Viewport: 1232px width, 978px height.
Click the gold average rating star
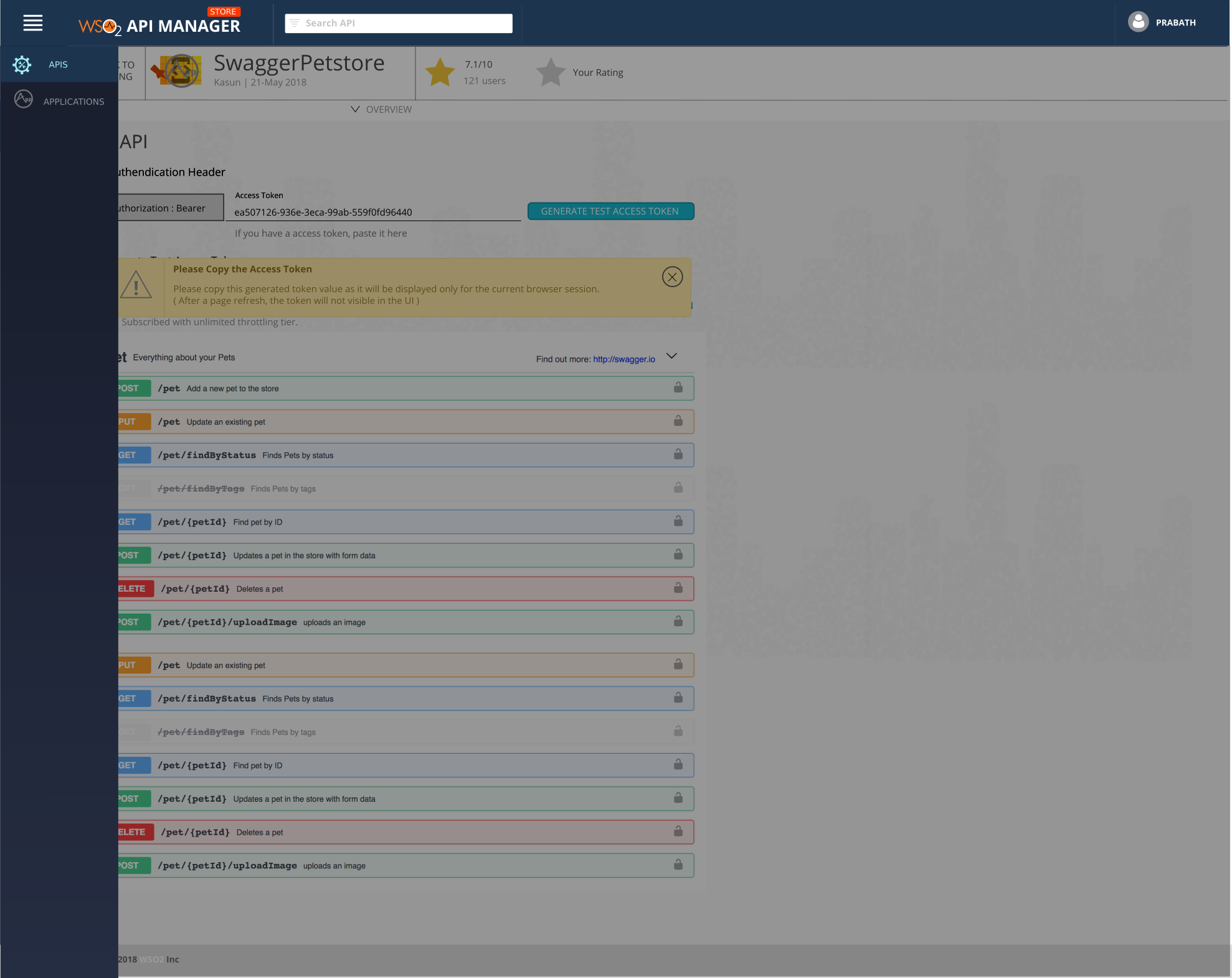pyautogui.click(x=440, y=72)
